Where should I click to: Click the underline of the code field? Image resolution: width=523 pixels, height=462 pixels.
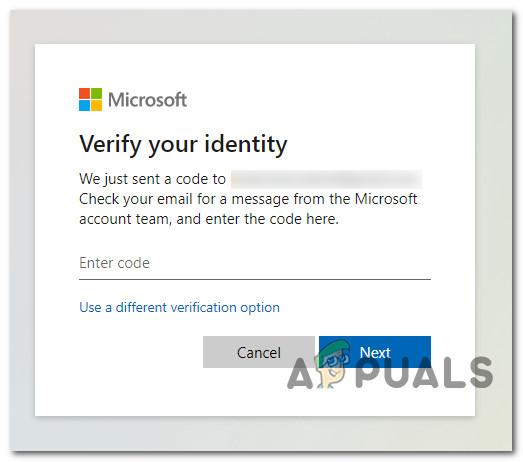[255, 279]
